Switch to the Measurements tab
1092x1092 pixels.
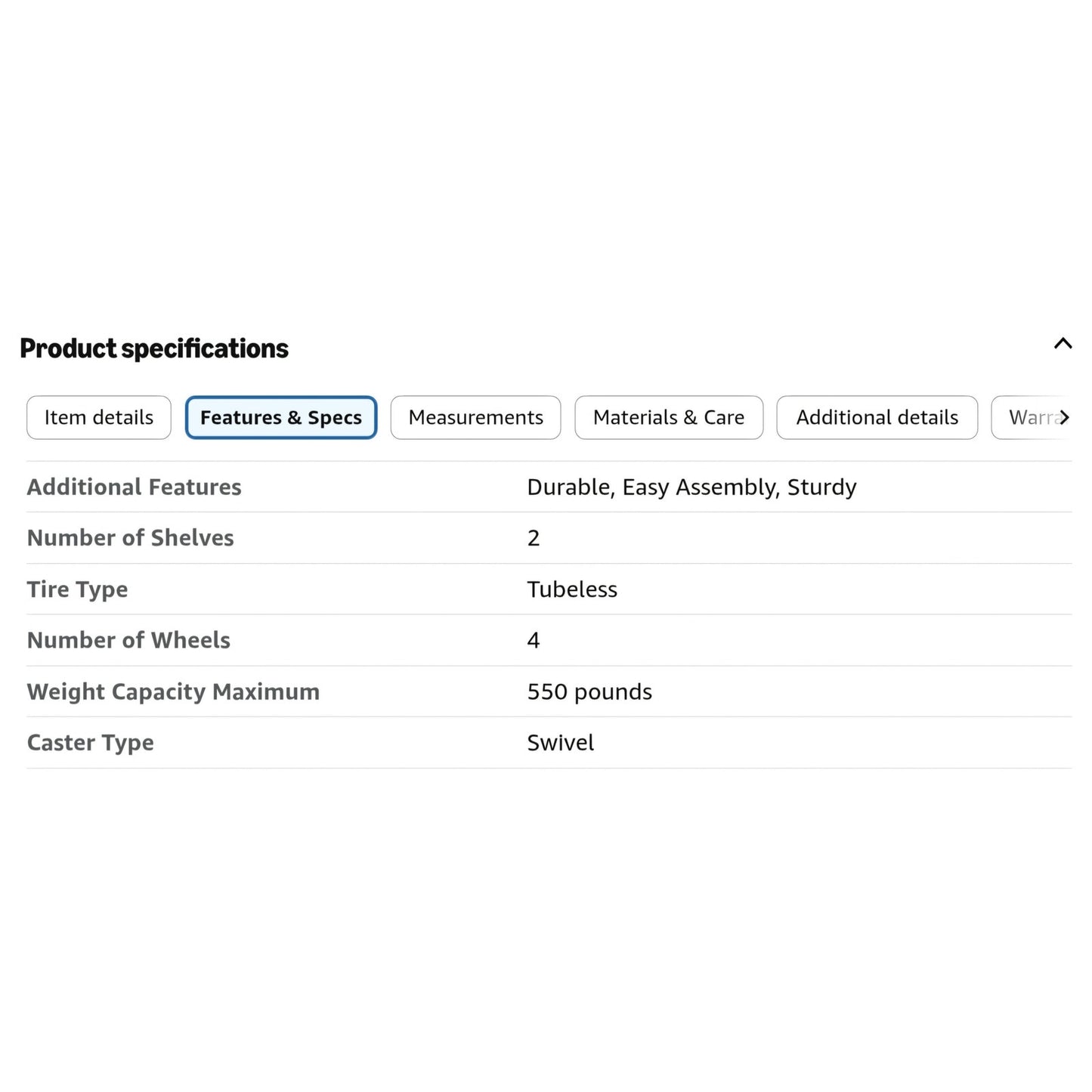476,417
